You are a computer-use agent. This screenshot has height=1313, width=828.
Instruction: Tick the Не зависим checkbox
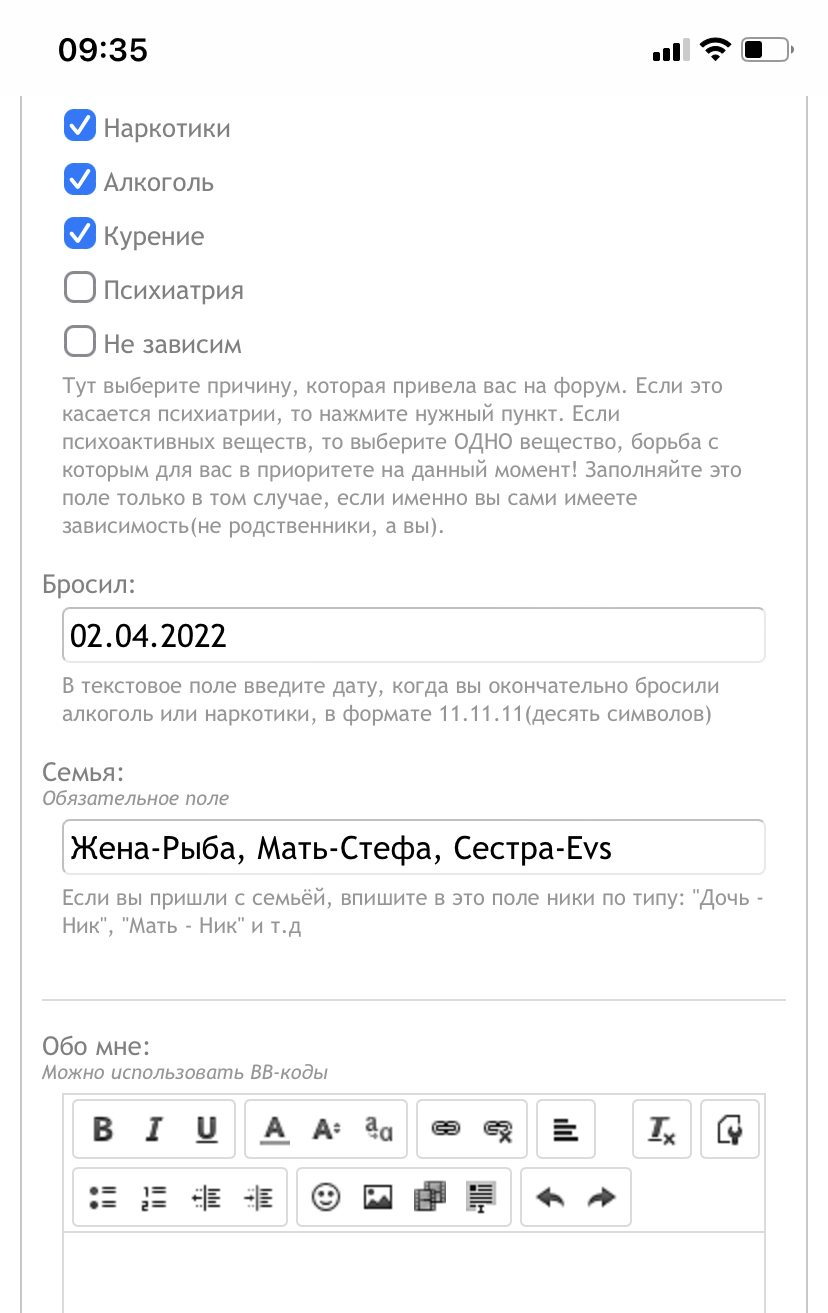(x=79, y=342)
